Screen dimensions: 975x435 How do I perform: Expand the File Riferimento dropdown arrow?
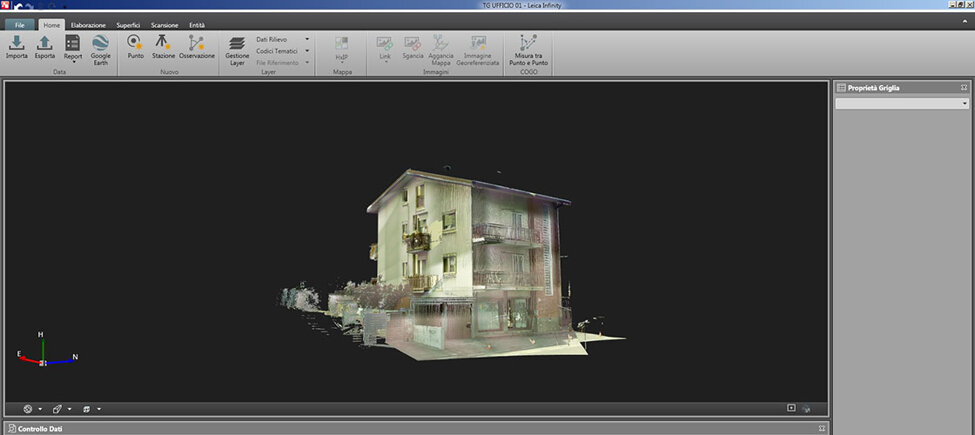(307, 63)
